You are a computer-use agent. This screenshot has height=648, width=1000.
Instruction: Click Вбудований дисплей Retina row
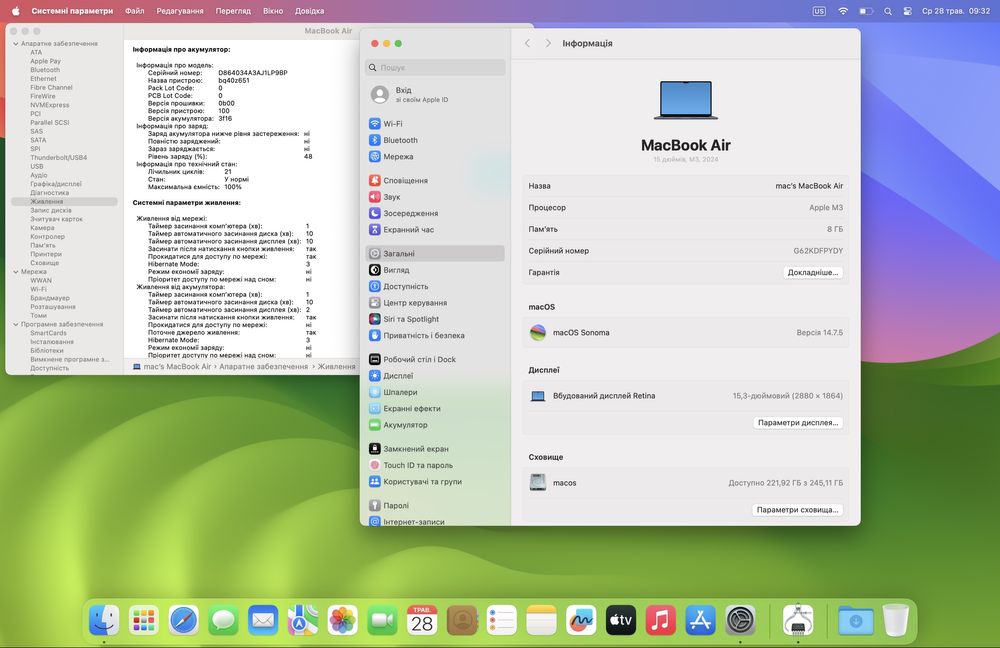coord(686,396)
